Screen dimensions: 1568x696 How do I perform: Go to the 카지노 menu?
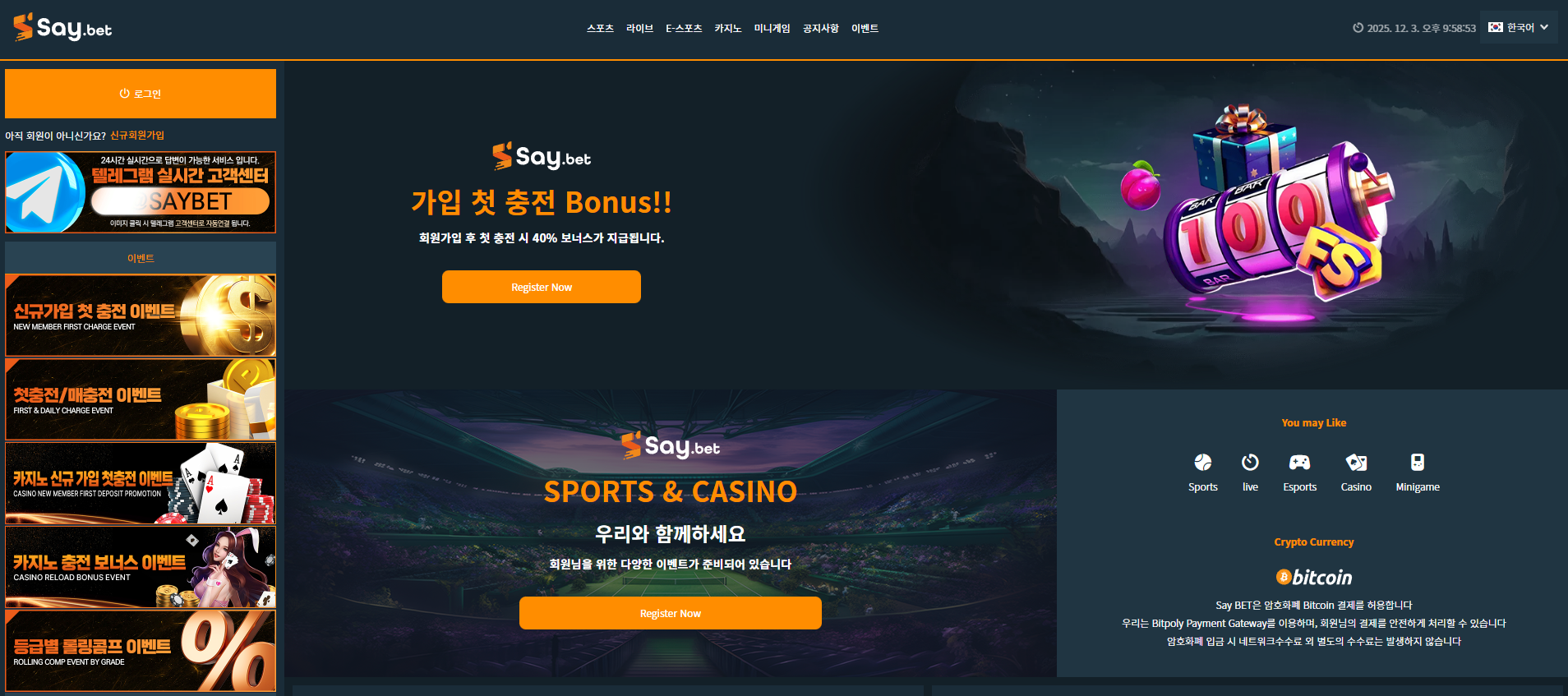coord(727,28)
